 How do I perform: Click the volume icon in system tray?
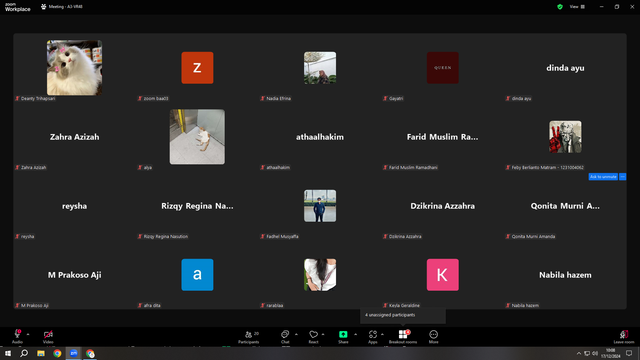click(595, 353)
